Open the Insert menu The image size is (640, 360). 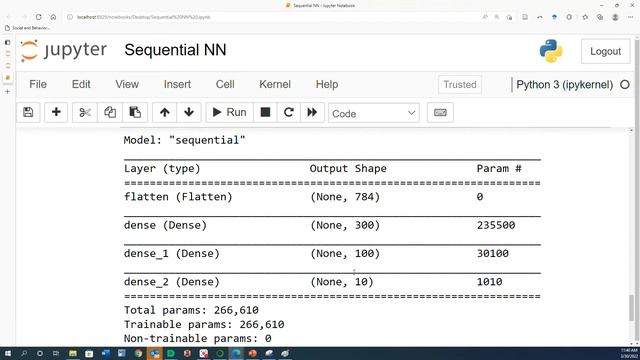coord(177,84)
